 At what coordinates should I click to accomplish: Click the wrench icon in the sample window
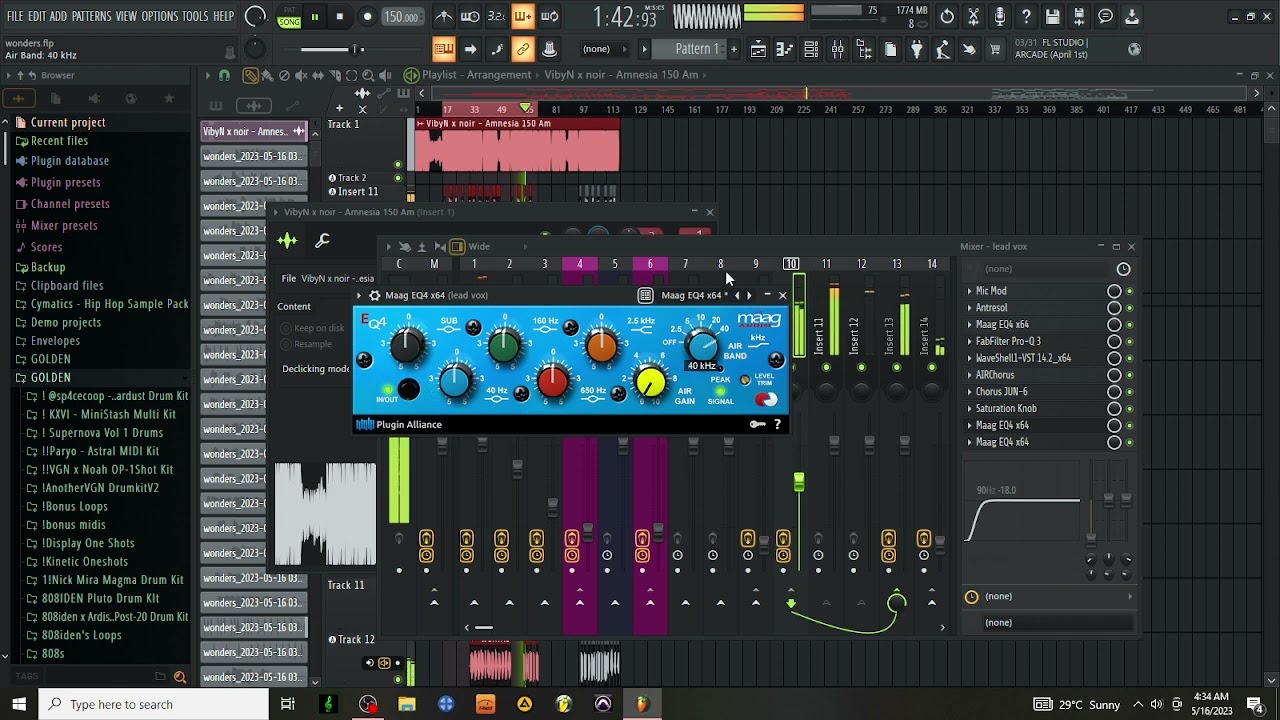(322, 240)
